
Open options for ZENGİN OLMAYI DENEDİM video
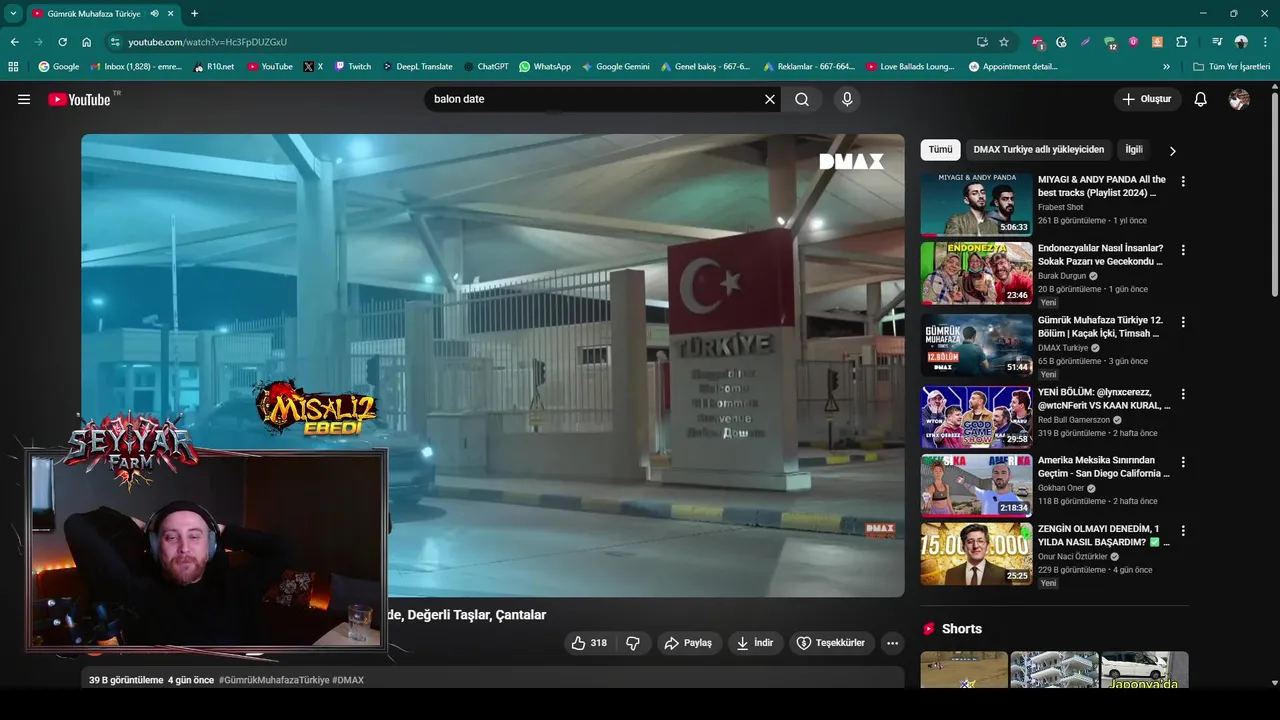(x=1183, y=530)
